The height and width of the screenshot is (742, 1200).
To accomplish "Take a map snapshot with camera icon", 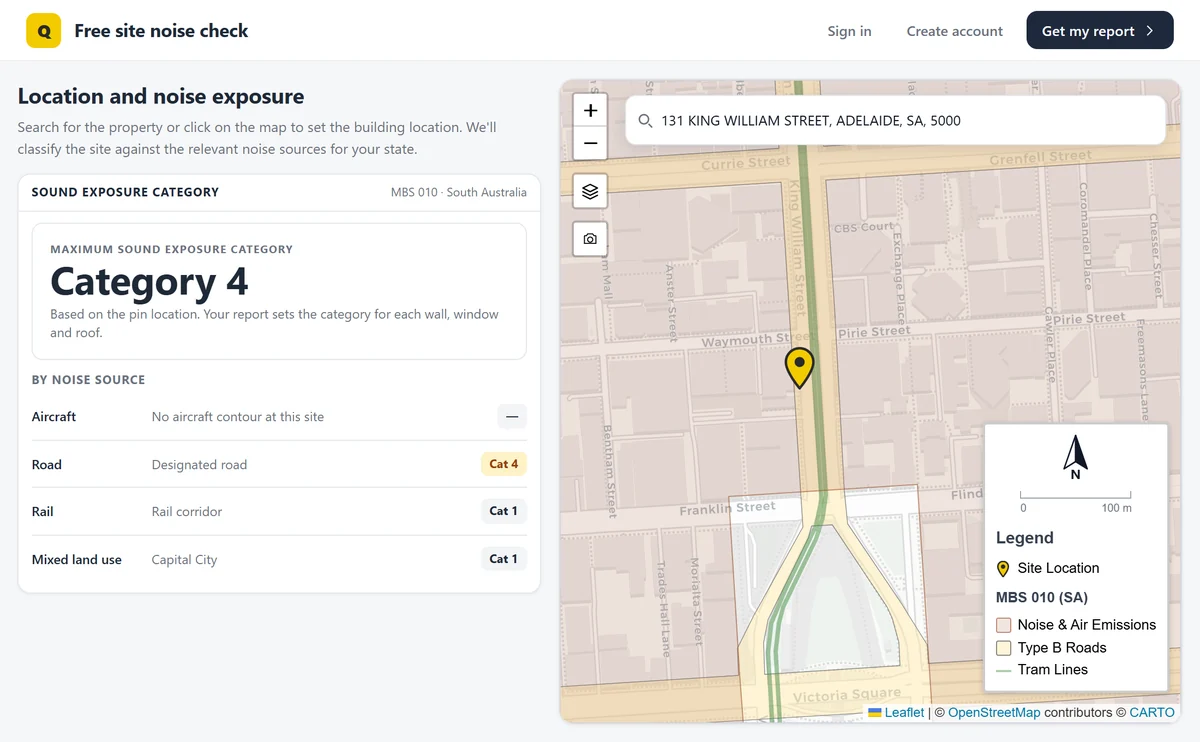I will (590, 239).
